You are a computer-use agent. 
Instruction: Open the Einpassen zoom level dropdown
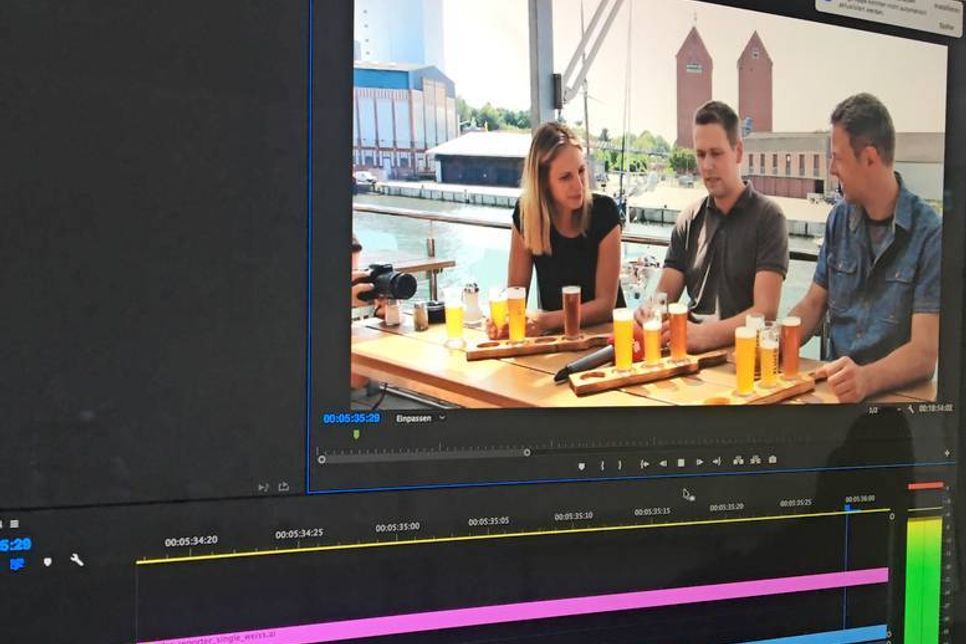(420, 418)
